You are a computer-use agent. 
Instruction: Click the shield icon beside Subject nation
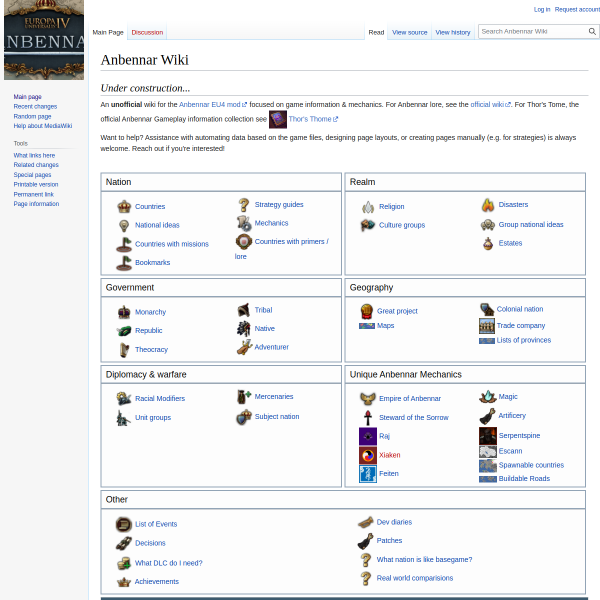coord(244,417)
